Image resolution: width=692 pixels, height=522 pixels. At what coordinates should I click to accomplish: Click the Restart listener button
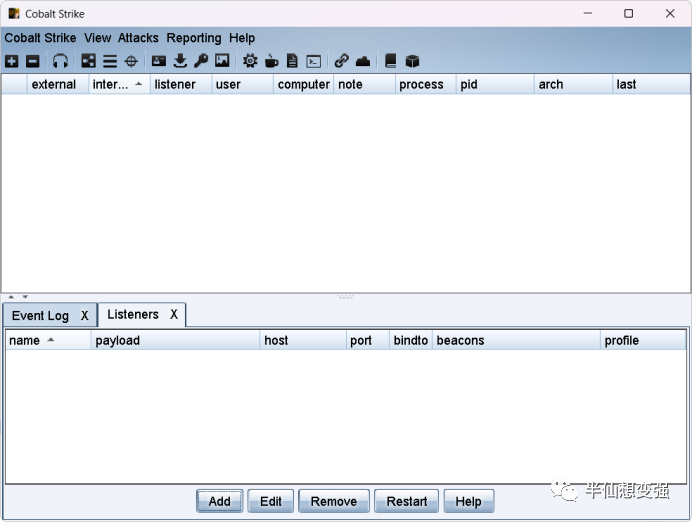(406, 501)
